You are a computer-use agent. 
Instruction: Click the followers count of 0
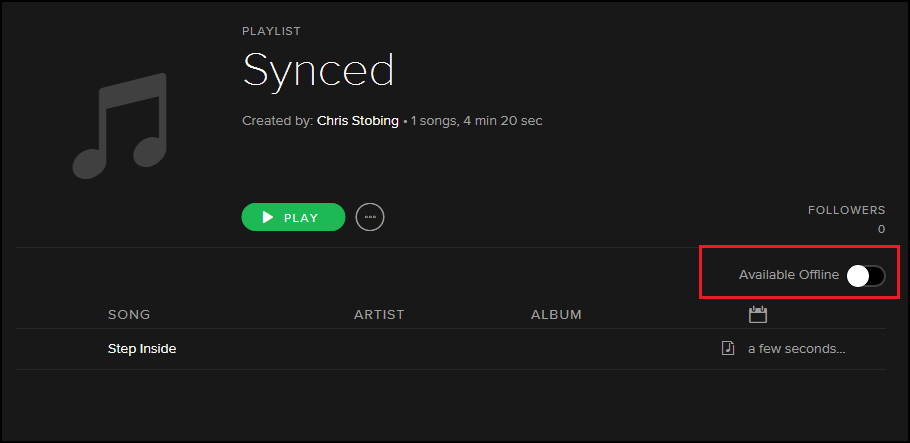tap(881, 229)
